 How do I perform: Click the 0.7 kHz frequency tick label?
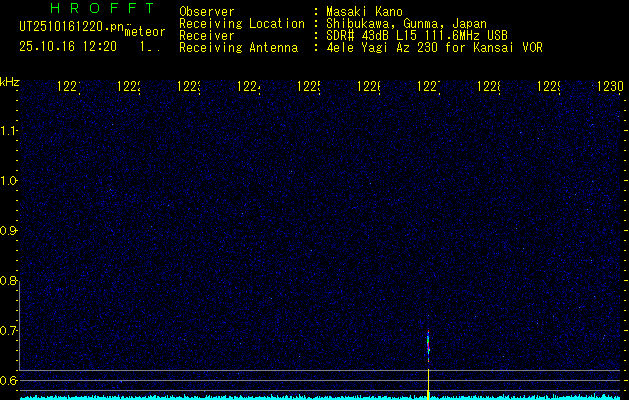coord(8,330)
